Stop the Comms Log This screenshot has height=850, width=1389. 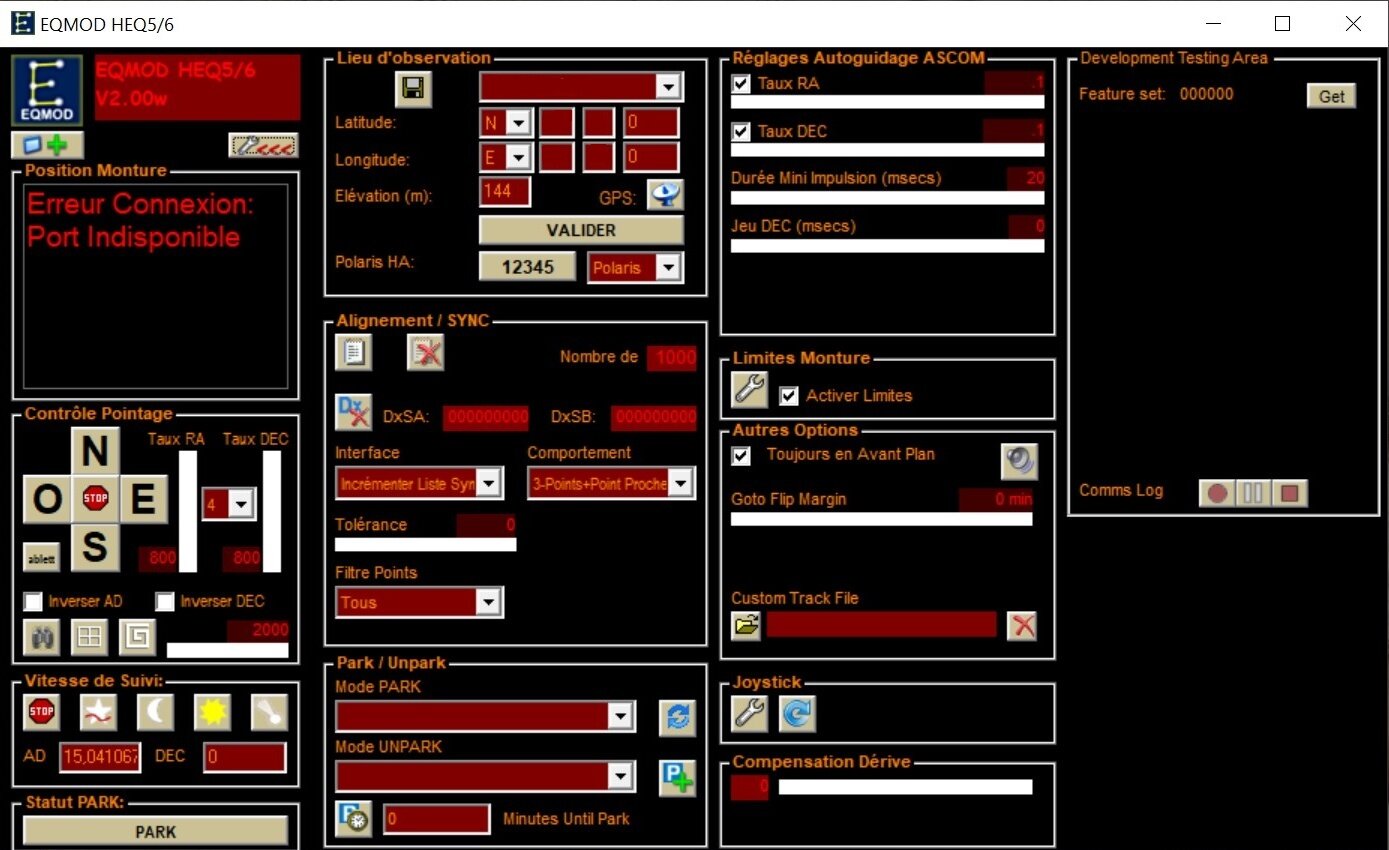[1290, 493]
